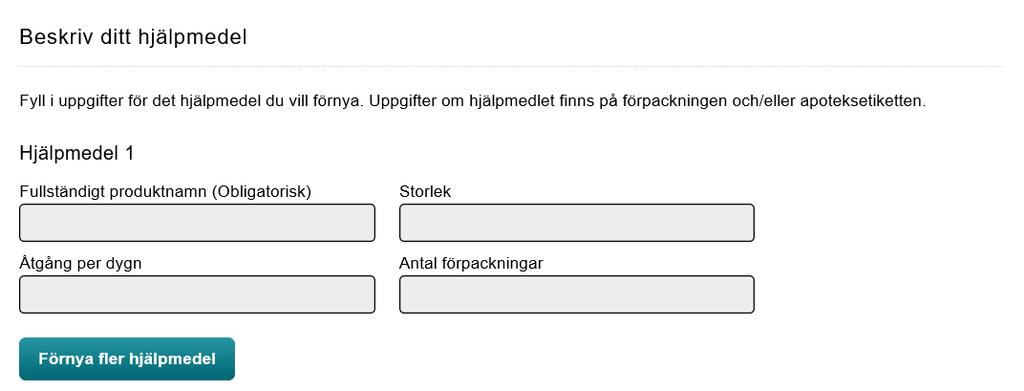
Task: Click the (Obligatorisk) marker beside product name
Action: point(261,192)
